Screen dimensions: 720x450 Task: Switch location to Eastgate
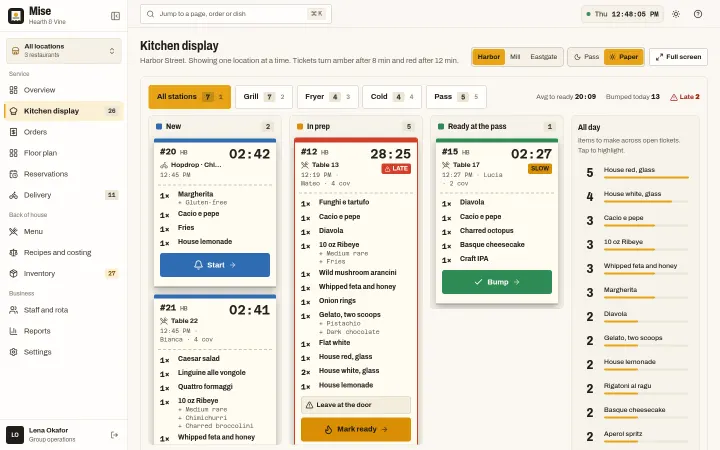tap(544, 57)
